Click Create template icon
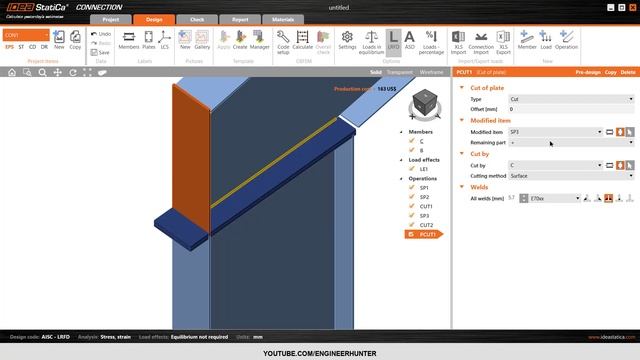 pyautogui.click(x=240, y=40)
